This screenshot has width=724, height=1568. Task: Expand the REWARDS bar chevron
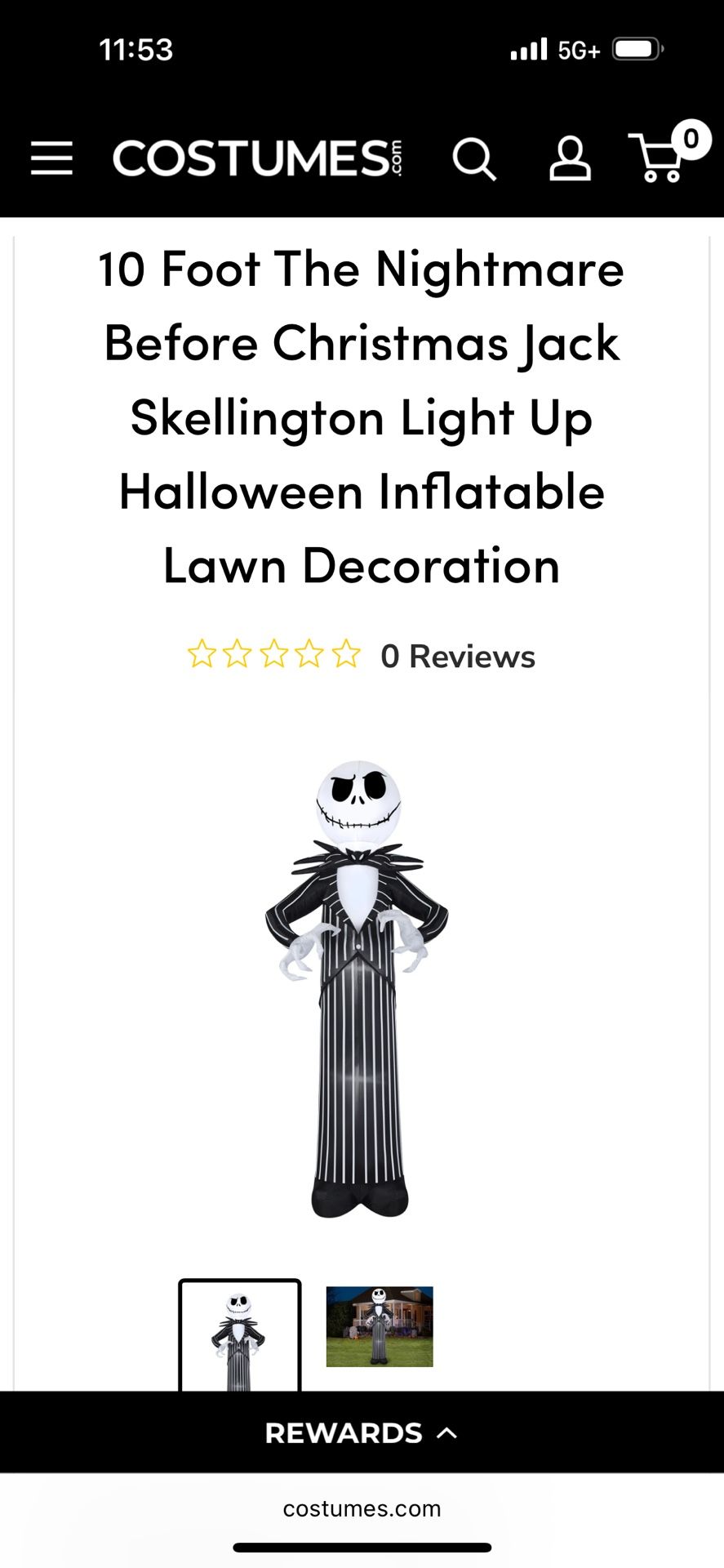click(447, 1432)
